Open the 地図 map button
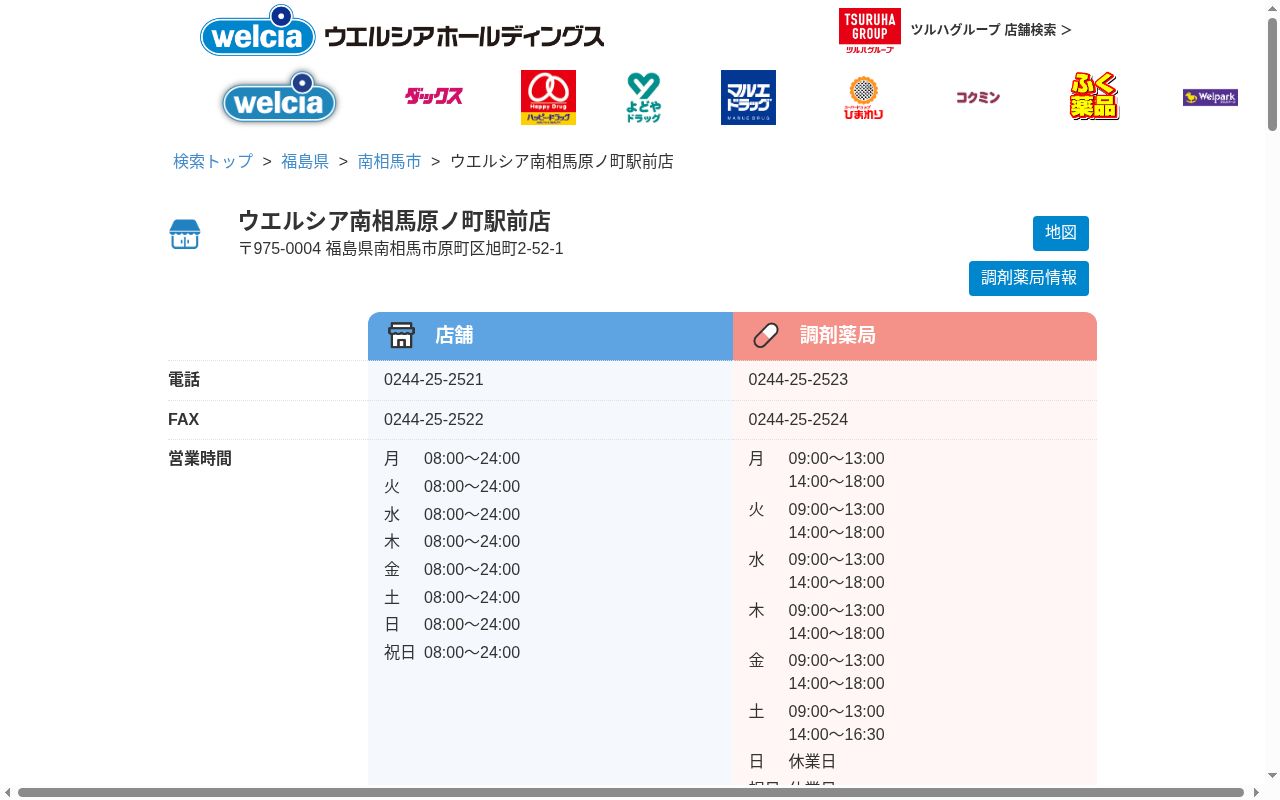1280x800 pixels. pos(1061,233)
